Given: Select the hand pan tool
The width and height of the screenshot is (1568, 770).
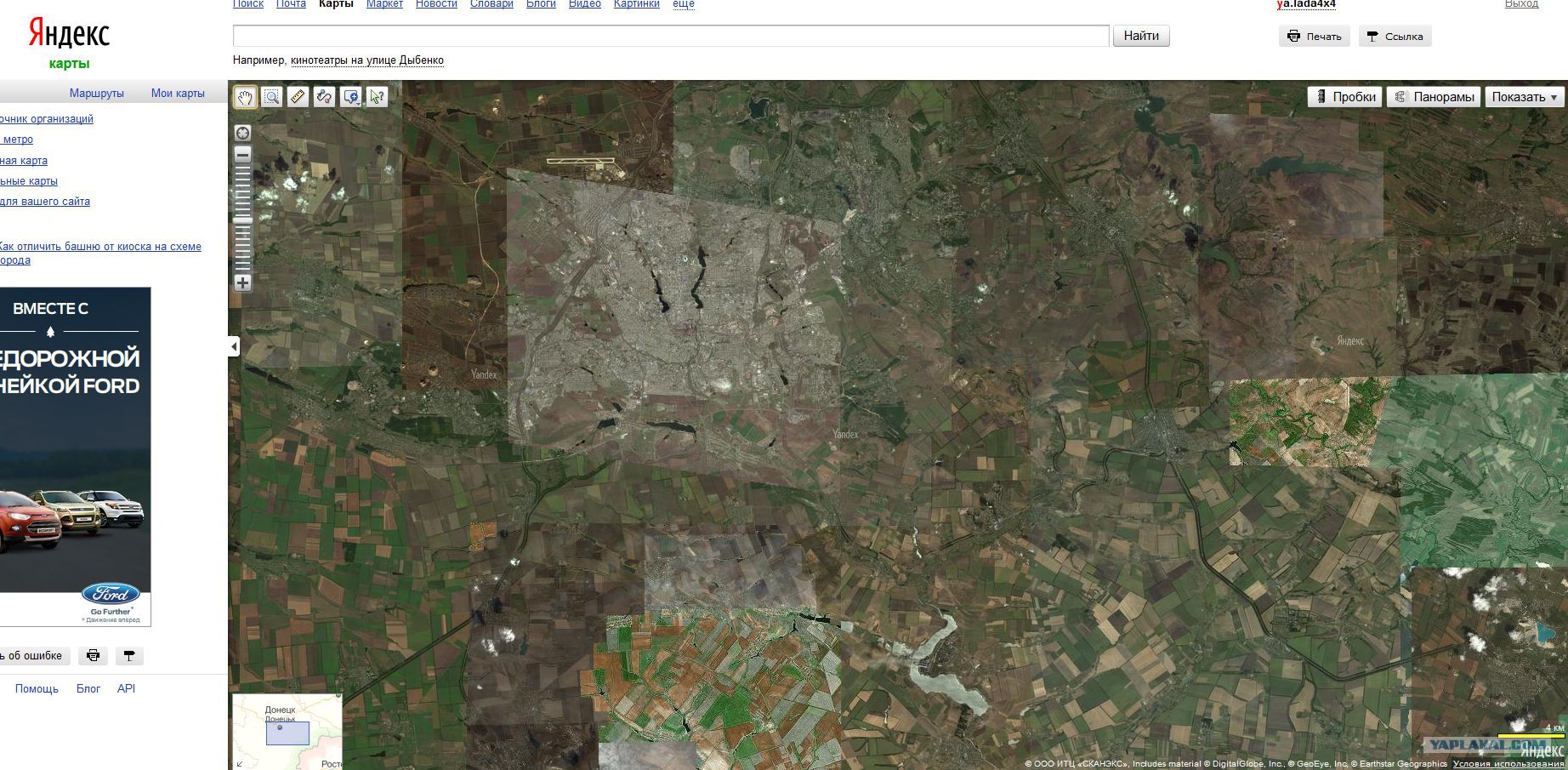Looking at the screenshot, I should click(x=245, y=97).
